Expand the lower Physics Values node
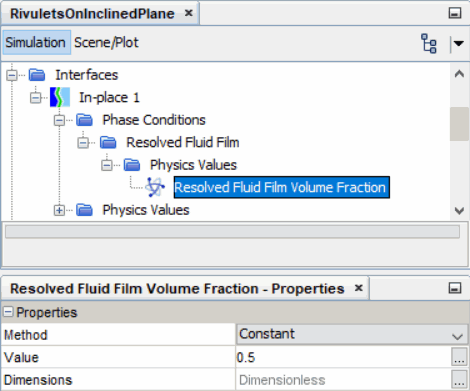This screenshot has width=470, height=391. pos(59,210)
